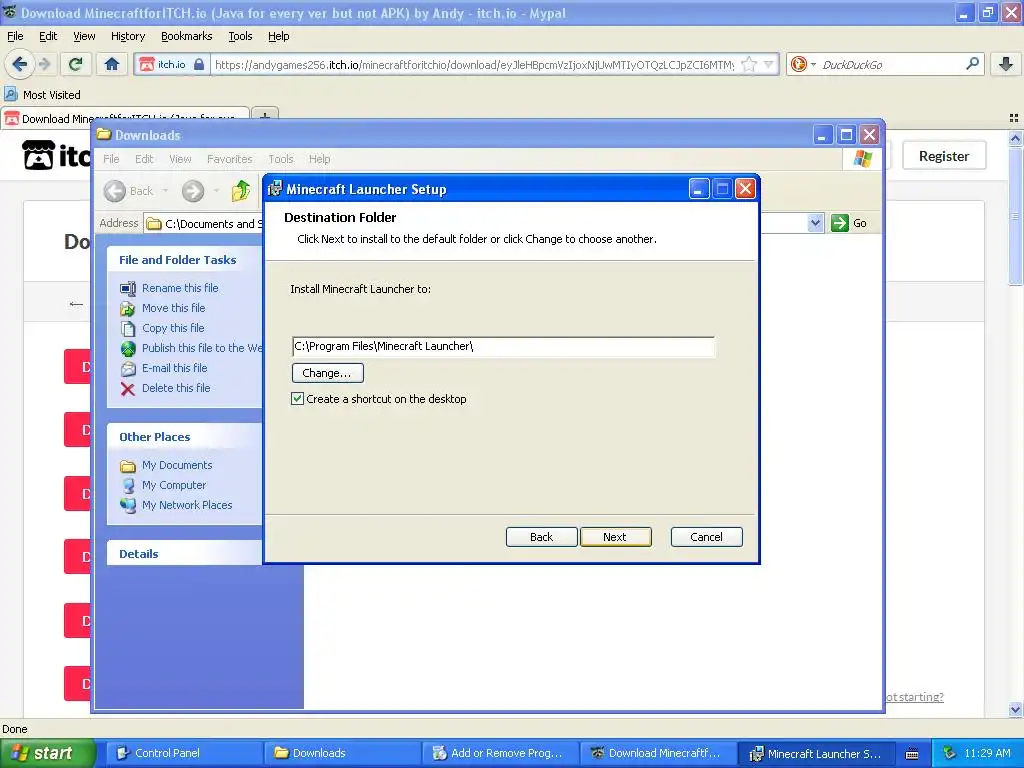Click the browser page scrollbar down arrow
1024x768 pixels.
[1015, 709]
